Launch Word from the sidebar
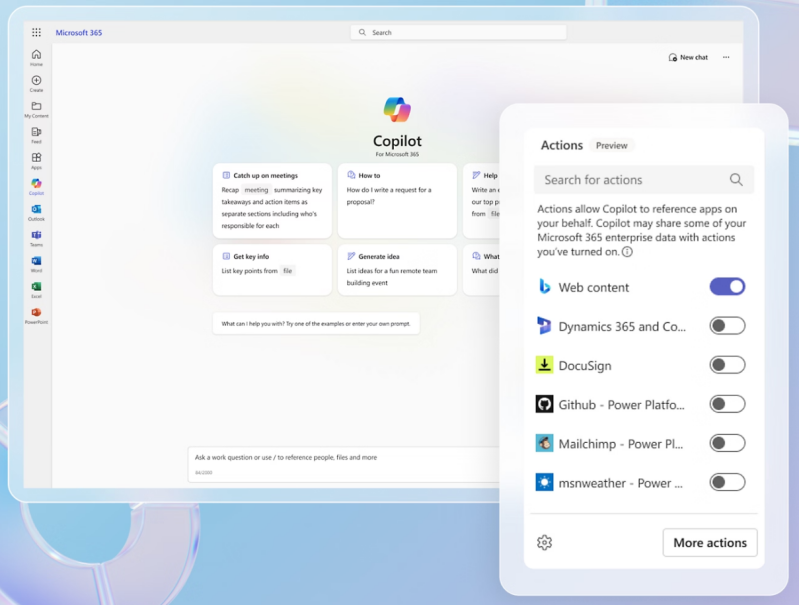The image size is (799, 605). (36, 264)
